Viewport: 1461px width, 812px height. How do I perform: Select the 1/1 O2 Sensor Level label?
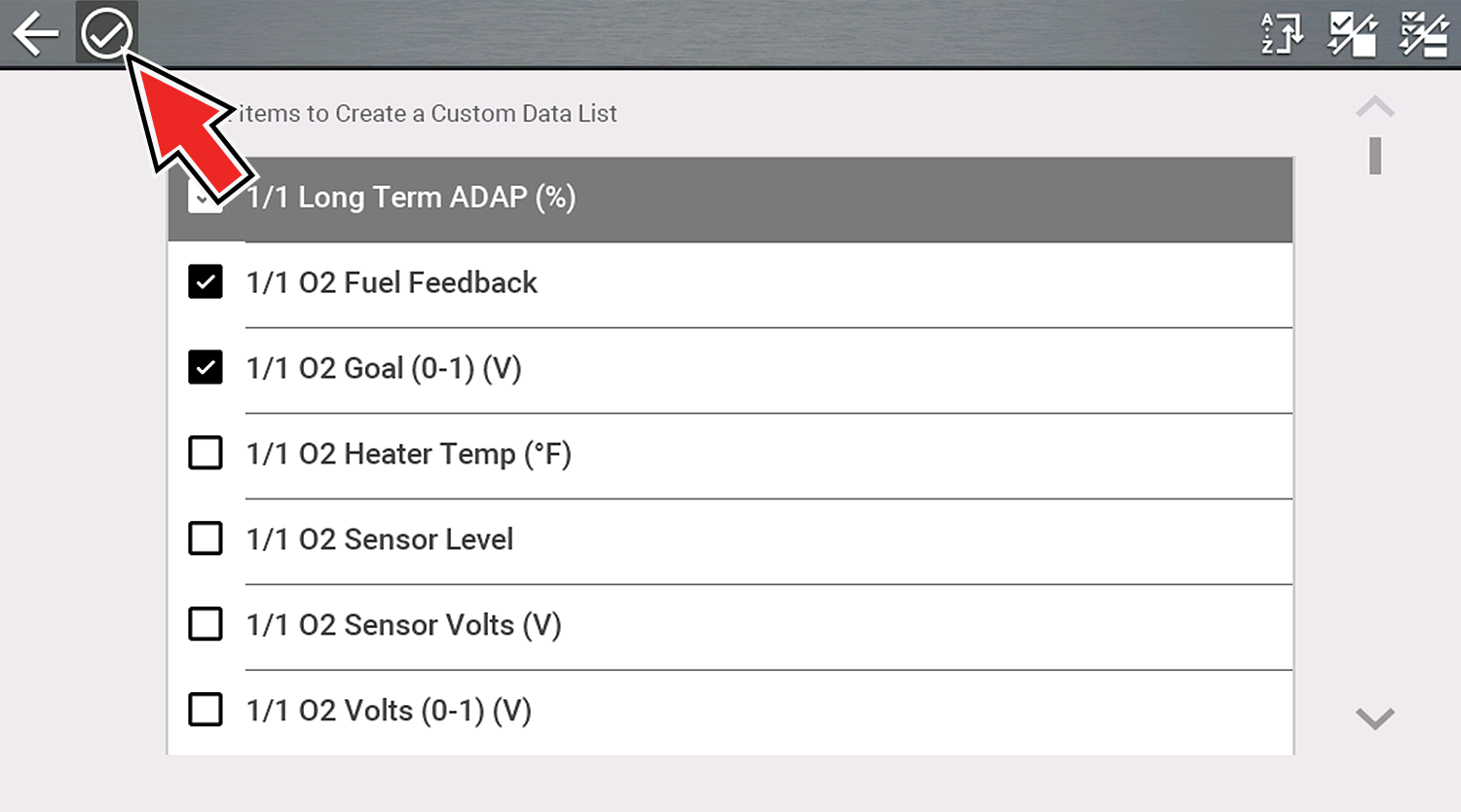click(x=380, y=539)
